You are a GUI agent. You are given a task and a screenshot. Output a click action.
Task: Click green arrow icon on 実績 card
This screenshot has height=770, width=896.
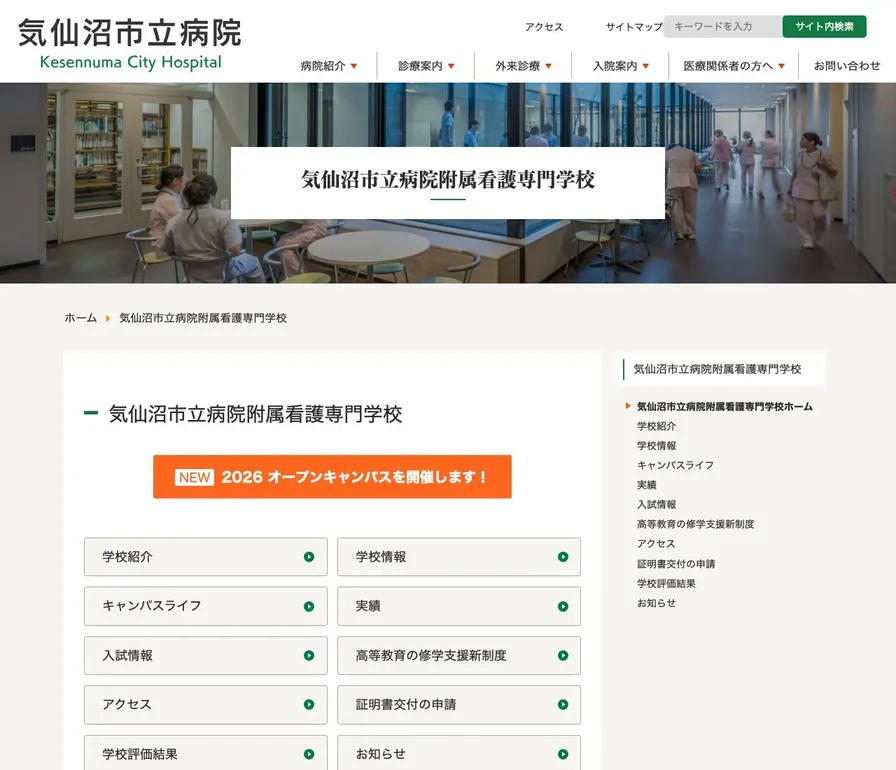pyautogui.click(x=563, y=607)
